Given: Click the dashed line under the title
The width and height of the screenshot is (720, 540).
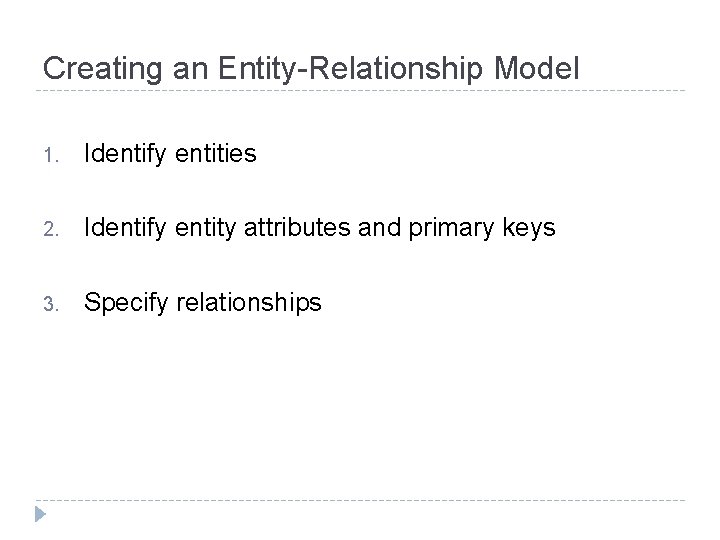Looking at the screenshot, I should coord(360,91).
